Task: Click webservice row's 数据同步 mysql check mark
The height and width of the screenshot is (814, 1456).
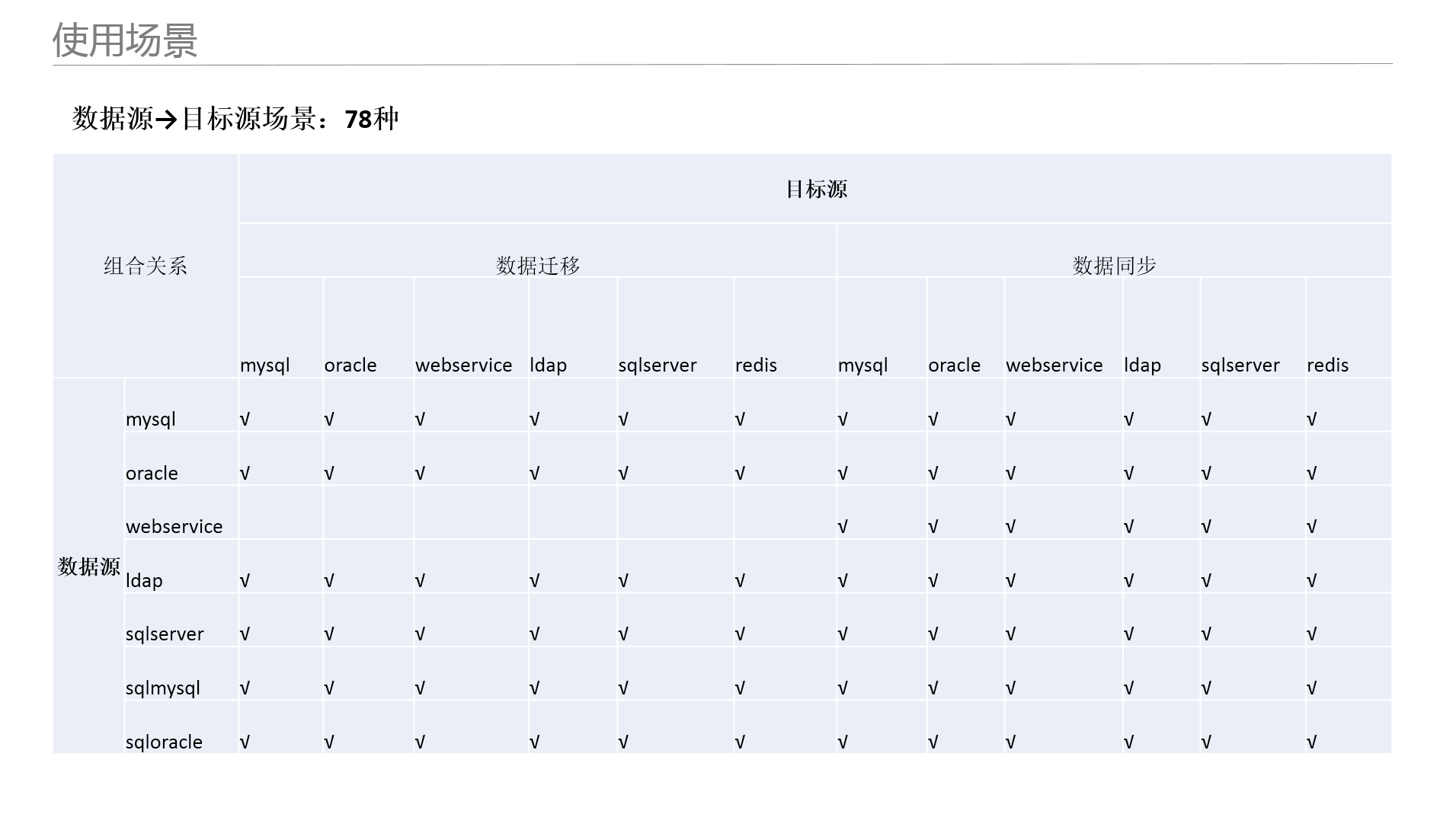Action: pyautogui.click(x=843, y=527)
